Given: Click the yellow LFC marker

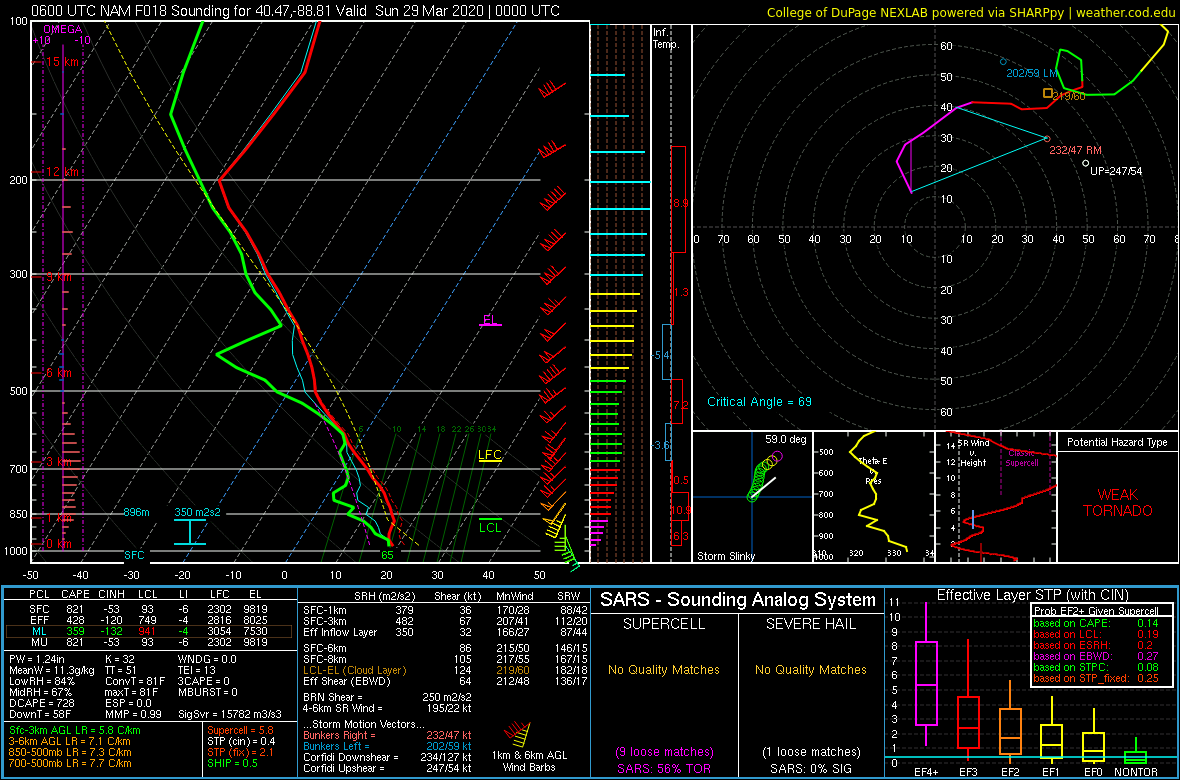Looking at the screenshot, I should point(490,456).
